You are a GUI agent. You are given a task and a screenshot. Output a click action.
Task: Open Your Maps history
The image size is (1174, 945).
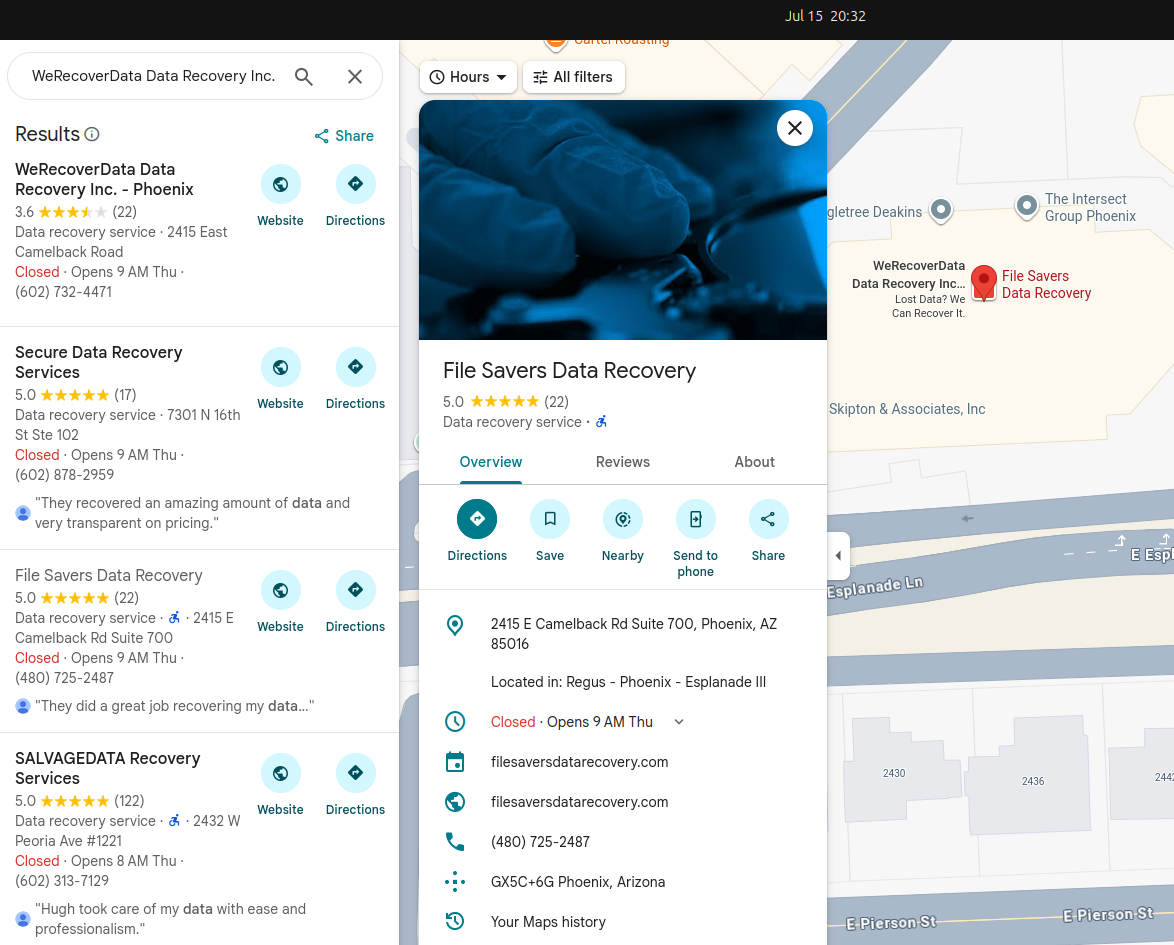548,922
